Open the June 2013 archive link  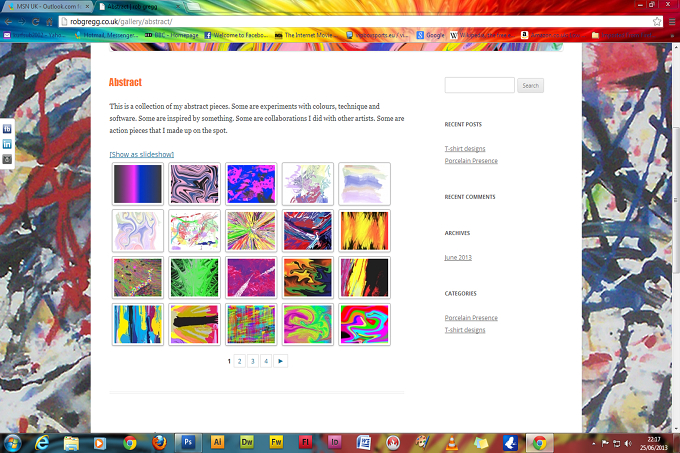458,257
